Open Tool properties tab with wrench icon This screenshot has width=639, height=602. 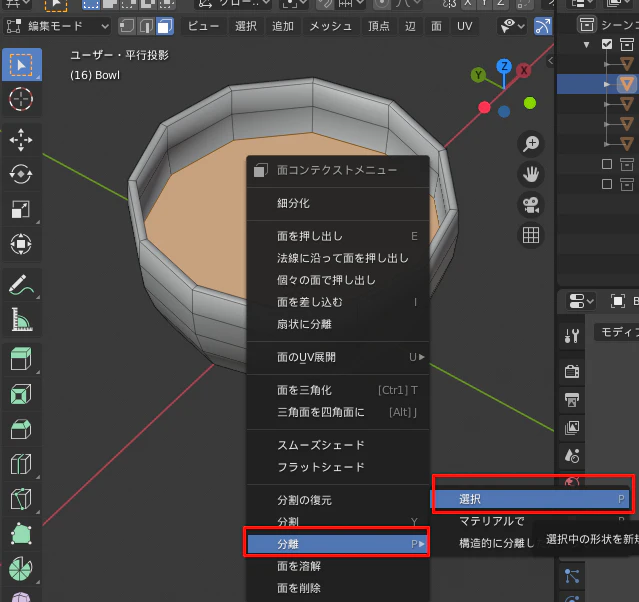(572, 335)
